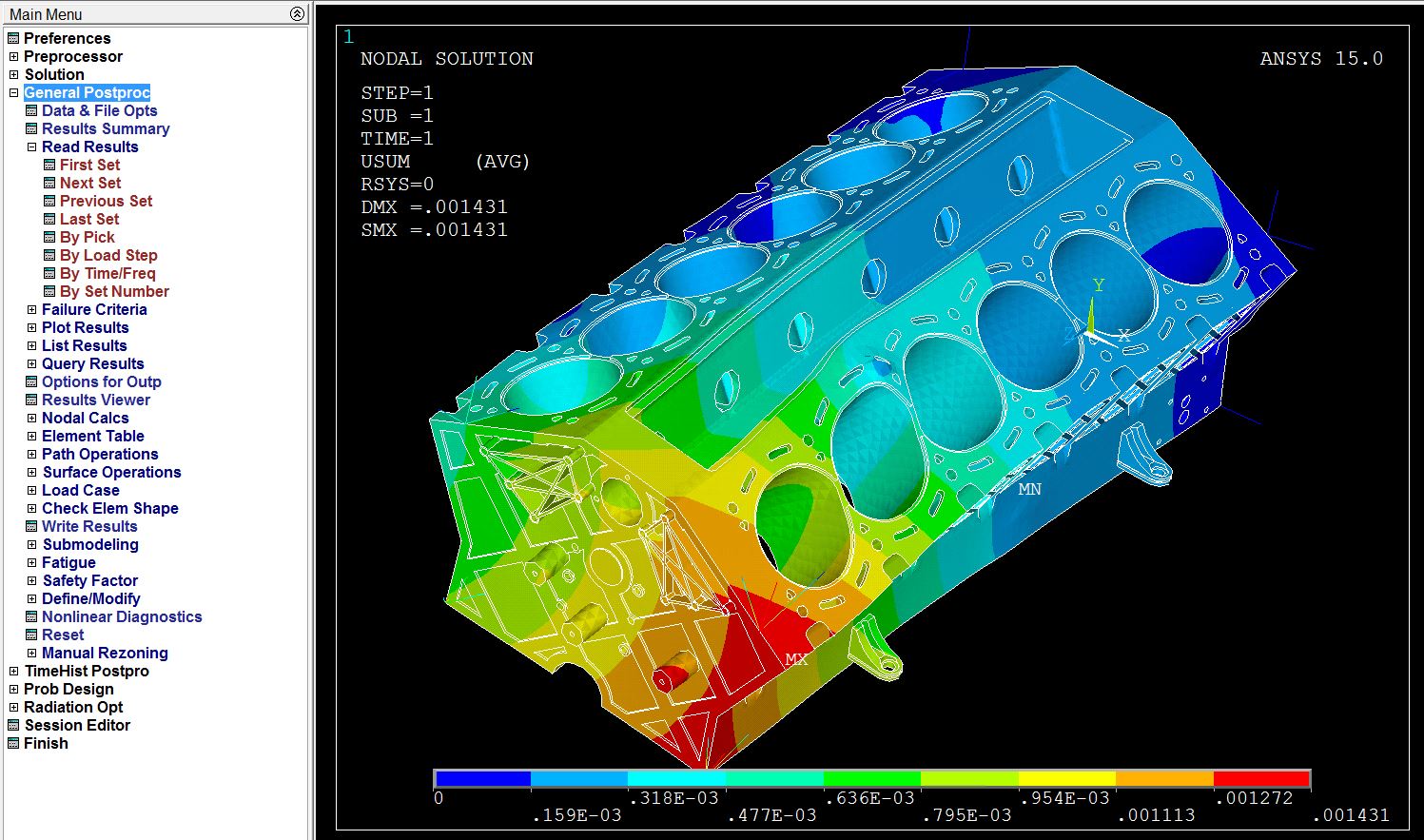Click Reset in General Postproc

tap(63, 635)
